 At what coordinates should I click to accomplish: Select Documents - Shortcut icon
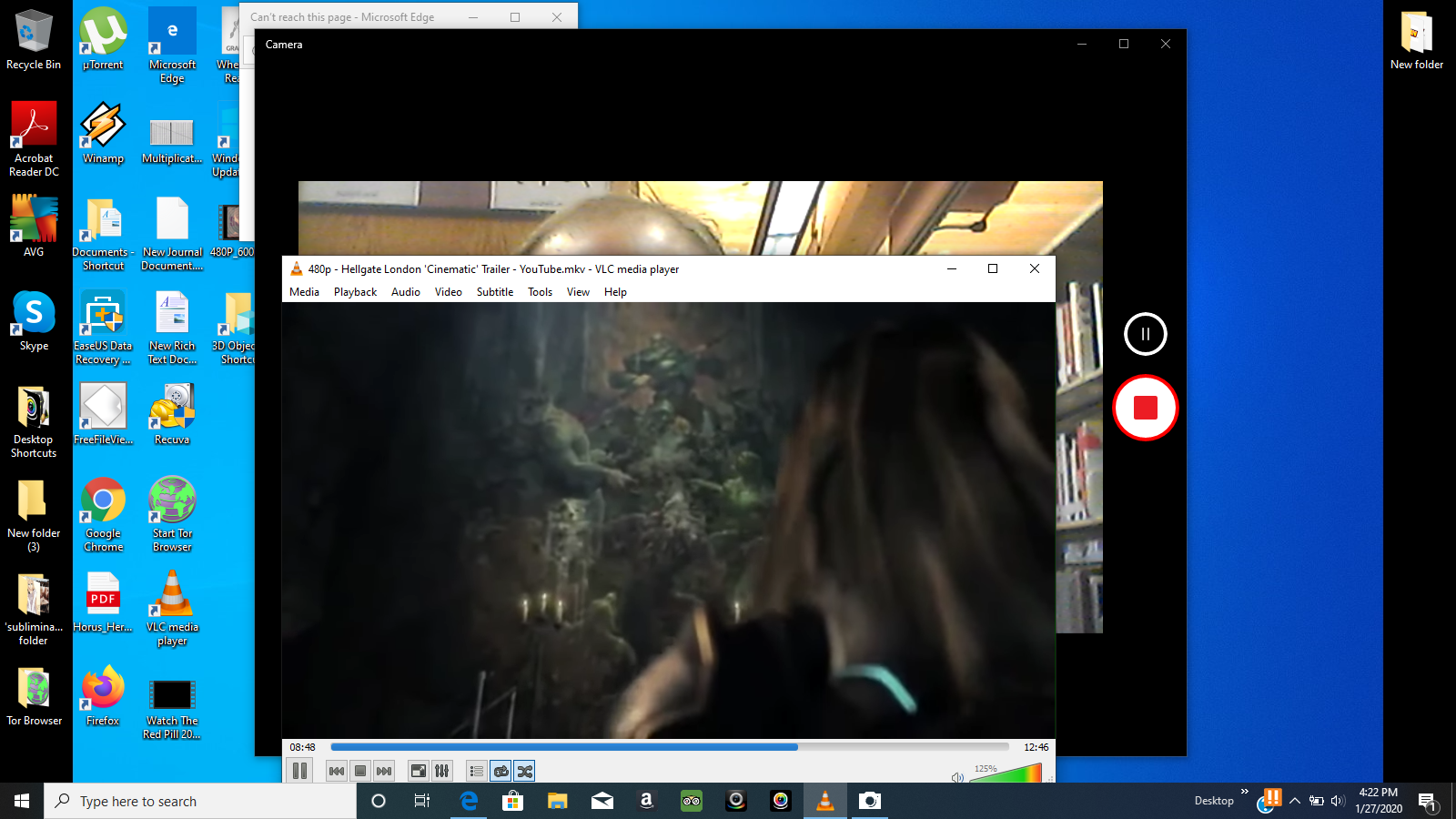[103, 233]
